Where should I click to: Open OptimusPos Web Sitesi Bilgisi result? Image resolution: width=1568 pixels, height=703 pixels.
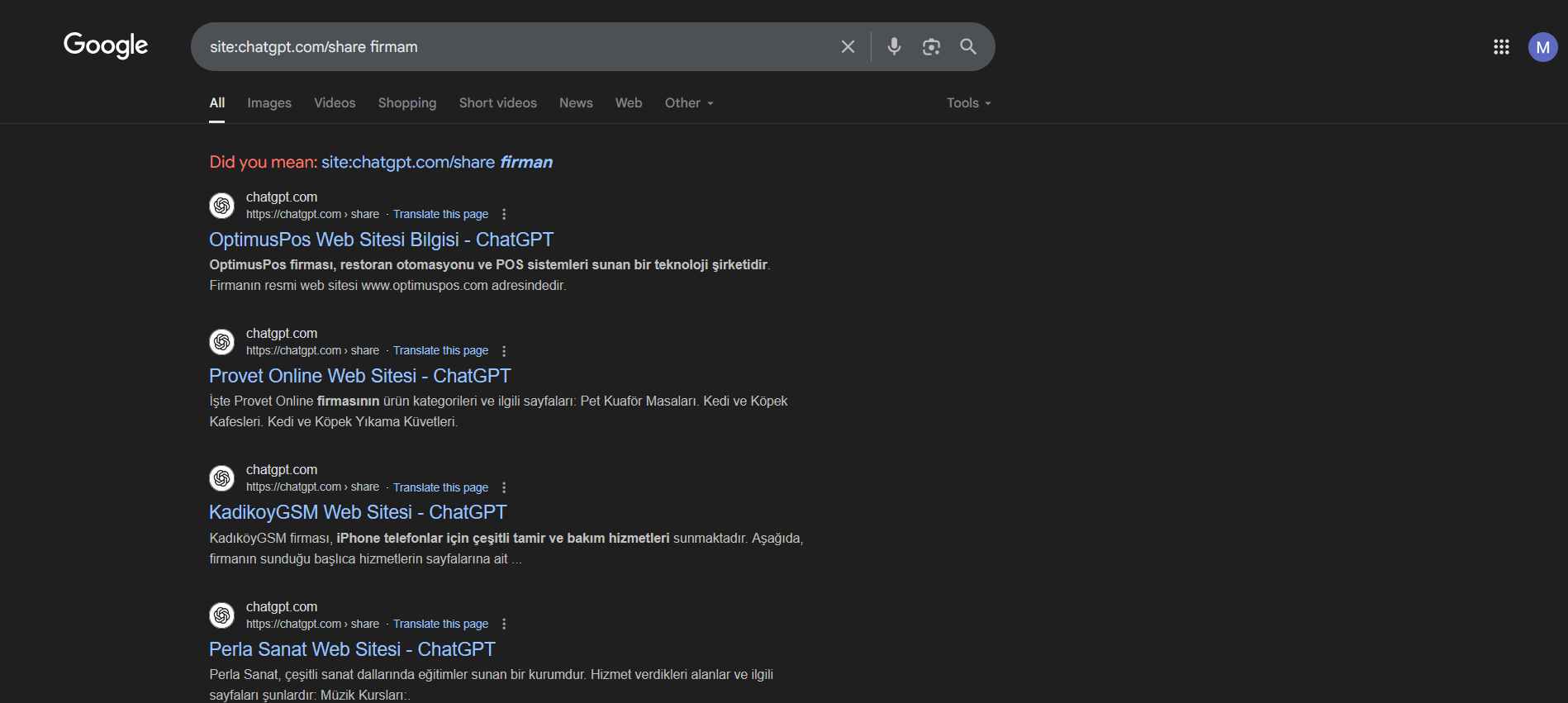pyautogui.click(x=381, y=240)
